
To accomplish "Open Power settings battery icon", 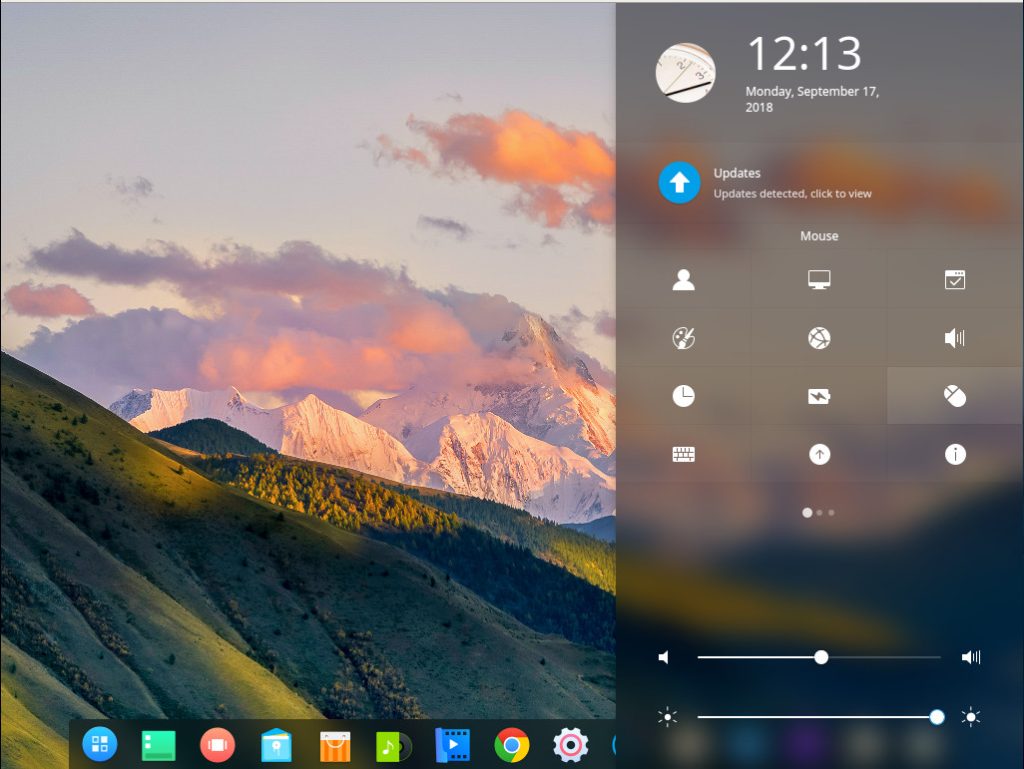I will [x=819, y=396].
